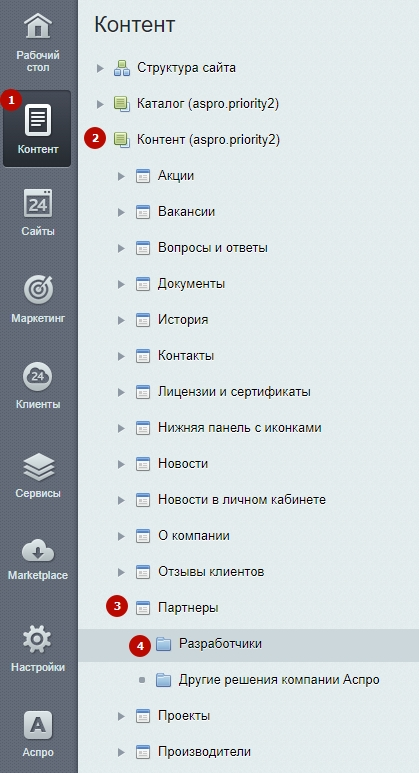Open the Сервисы layers icon
Viewport: 419px width, 773px height.
(x=38, y=467)
